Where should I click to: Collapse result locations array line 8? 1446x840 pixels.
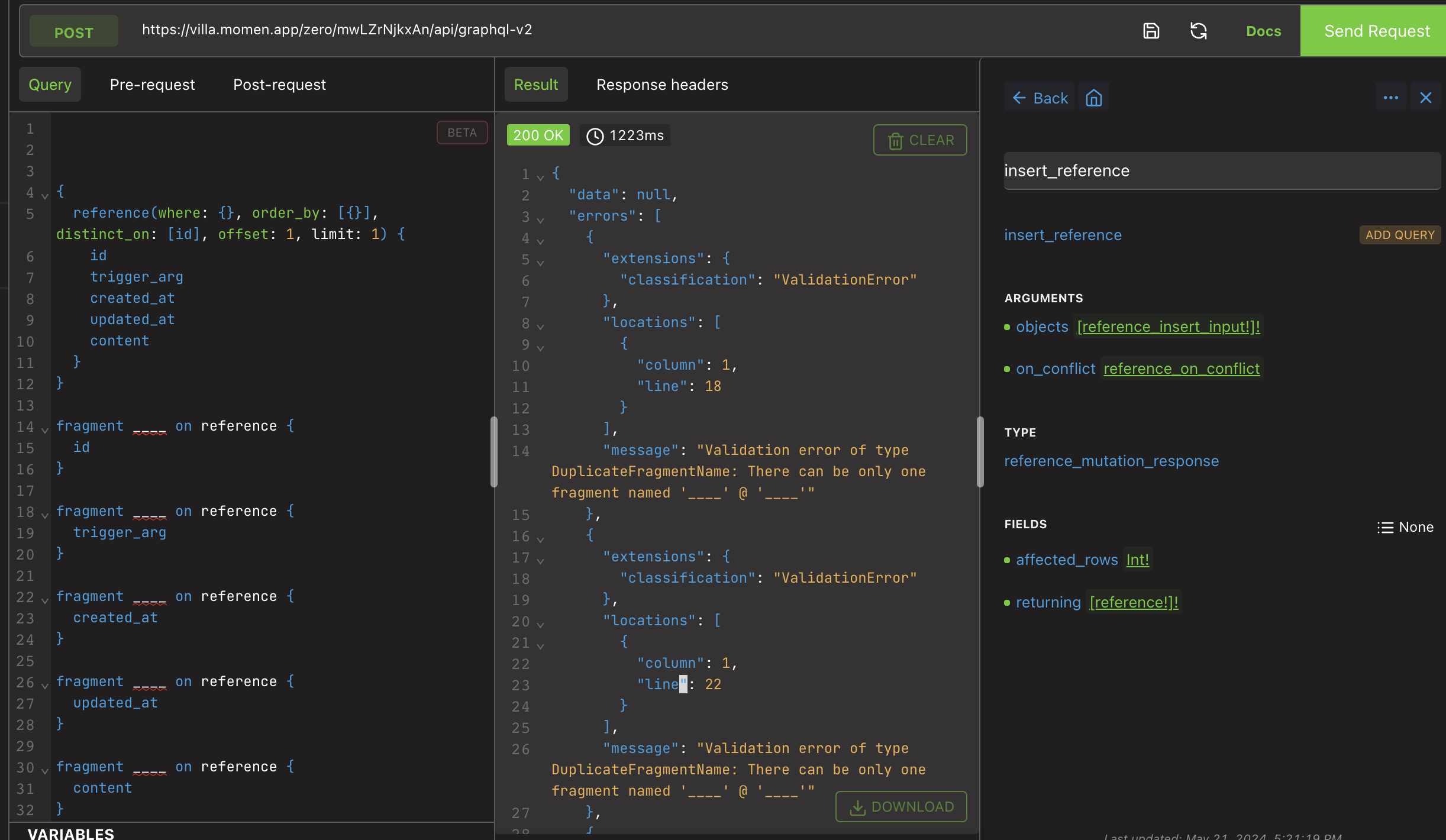[x=540, y=326]
